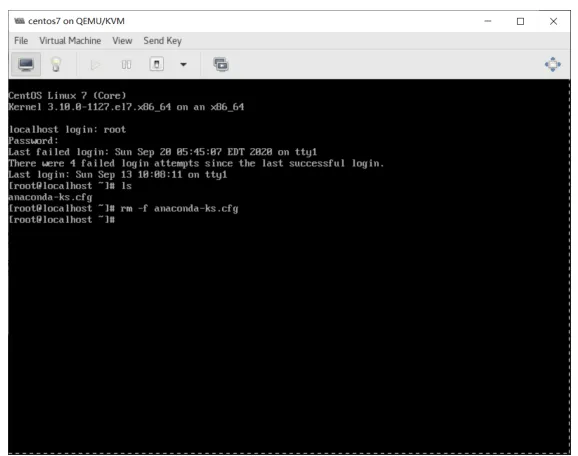
Task: Open the Send Key menu
Action: 163,41
